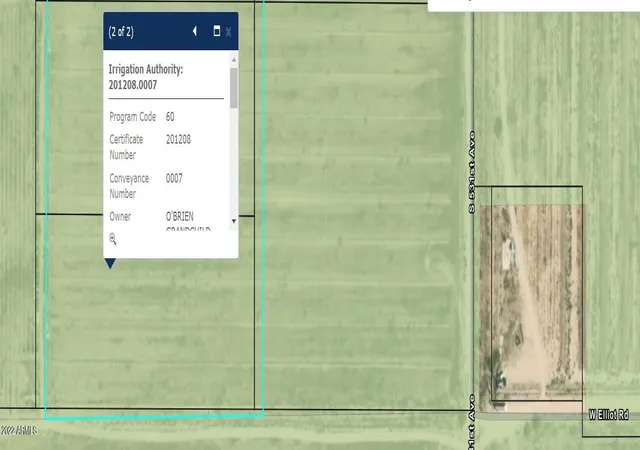The image size is (640, 450).
Task: Click the Certificate Number field label
Action: [126, 147]
